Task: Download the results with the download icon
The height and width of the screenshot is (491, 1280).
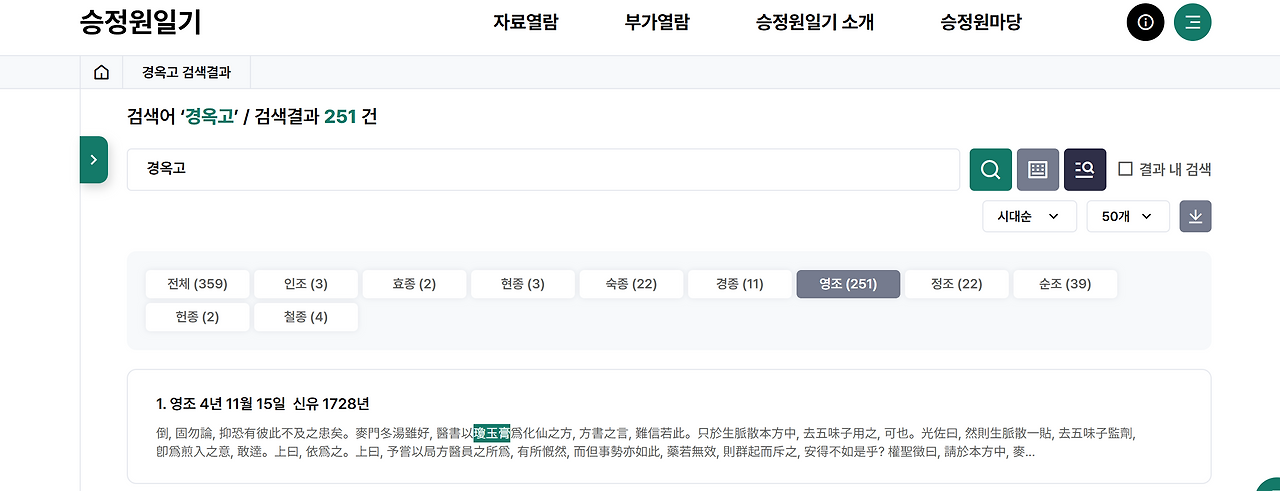Action: click(1195, 216)
